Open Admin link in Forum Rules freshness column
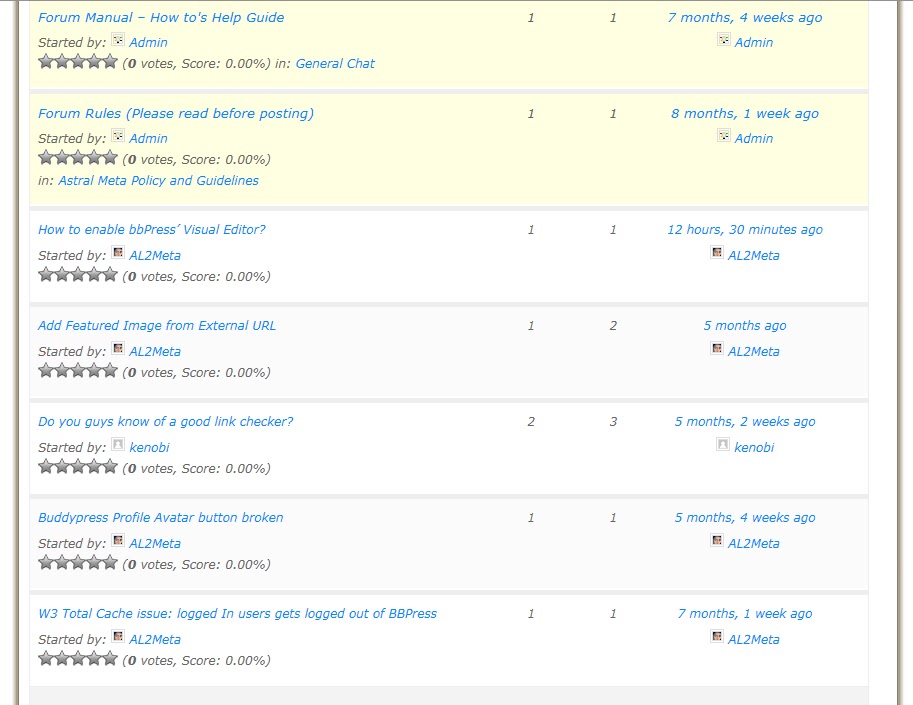The height and width of the screenshot is (705, 913). coord(753,139)
